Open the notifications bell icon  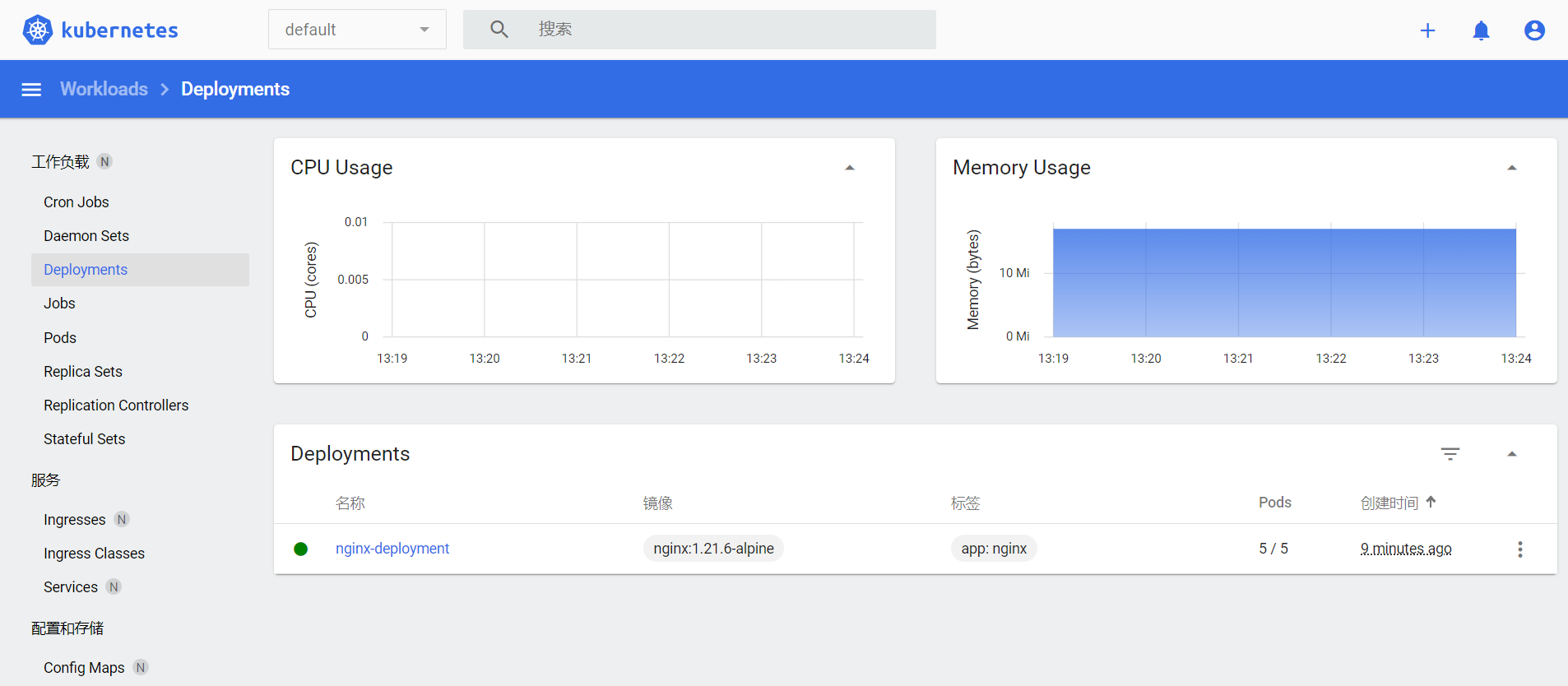1481,30
